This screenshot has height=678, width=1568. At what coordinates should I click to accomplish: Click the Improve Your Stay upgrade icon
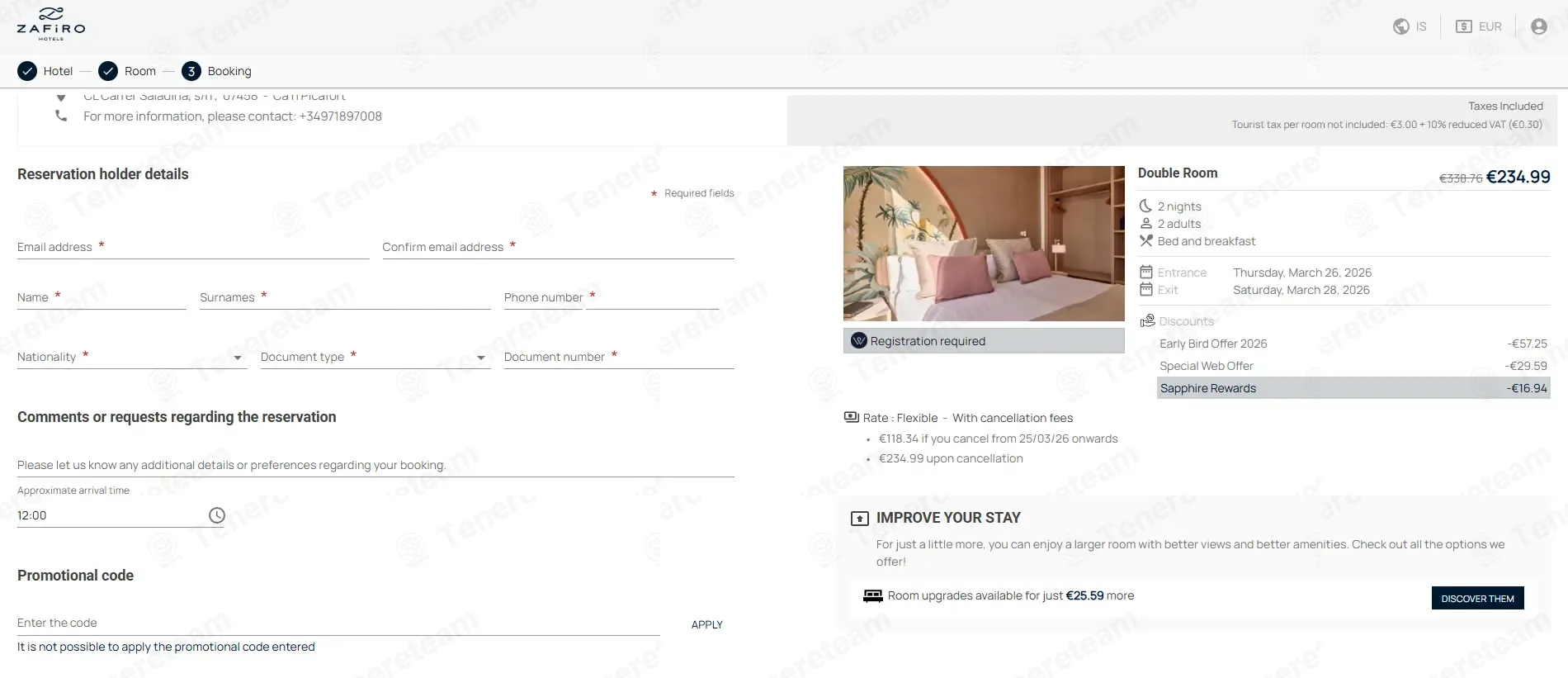859,519
